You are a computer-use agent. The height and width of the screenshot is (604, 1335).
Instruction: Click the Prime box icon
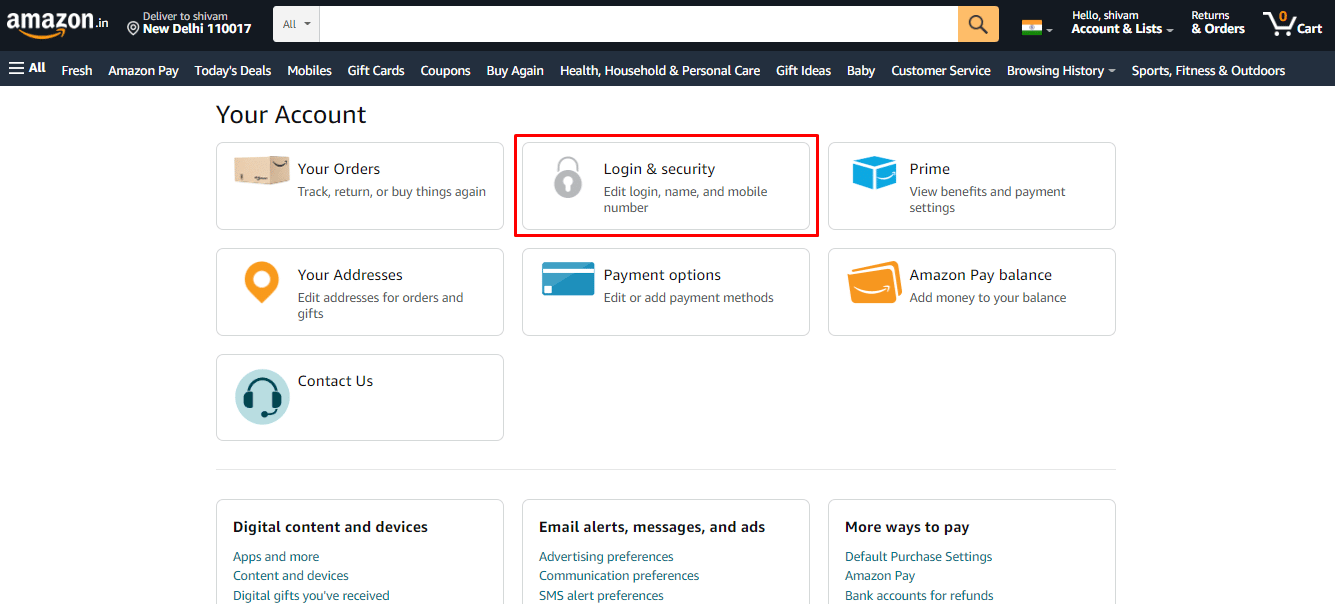pos(874,172)
